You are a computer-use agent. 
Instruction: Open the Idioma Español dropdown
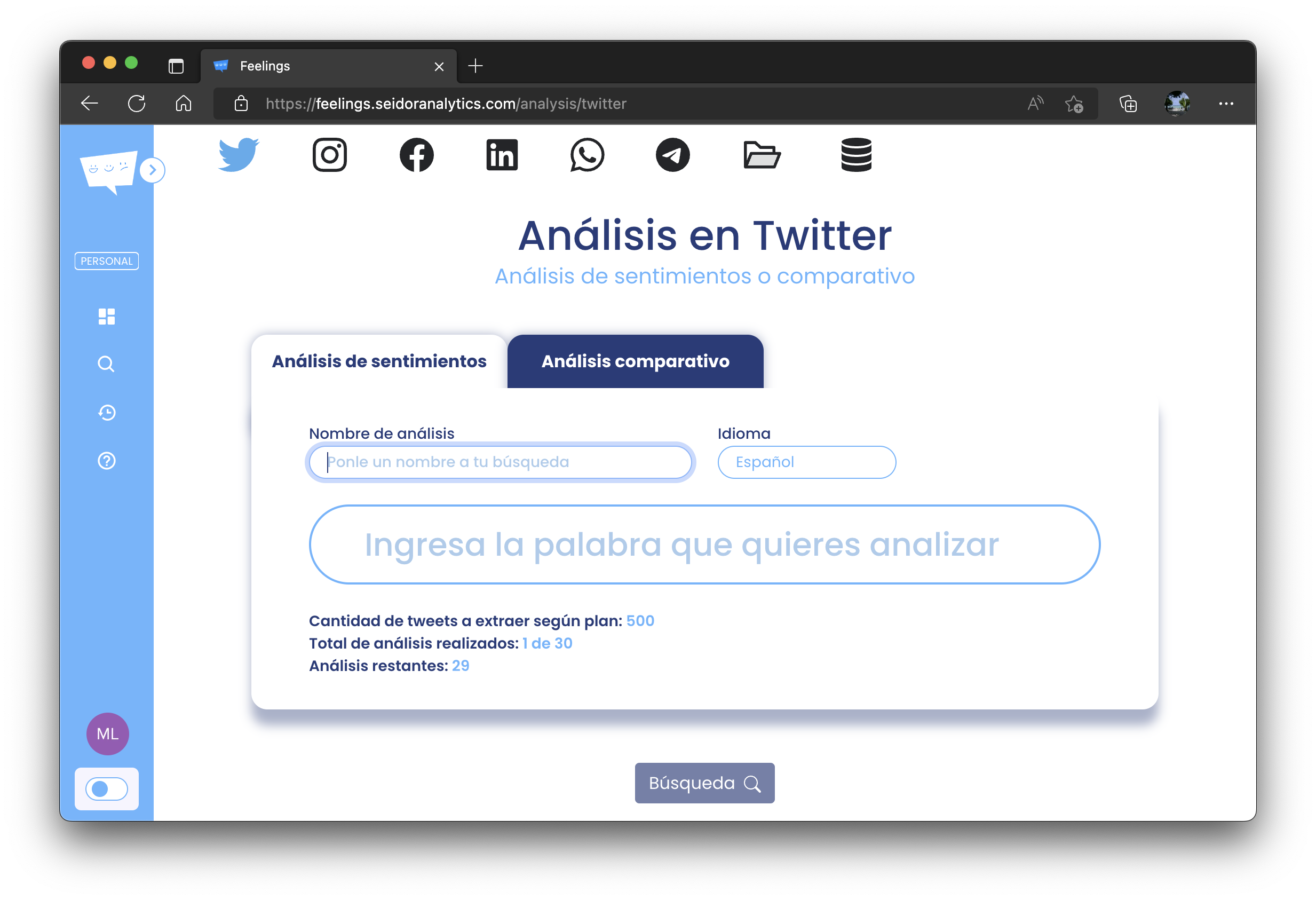tap(806, 462)
